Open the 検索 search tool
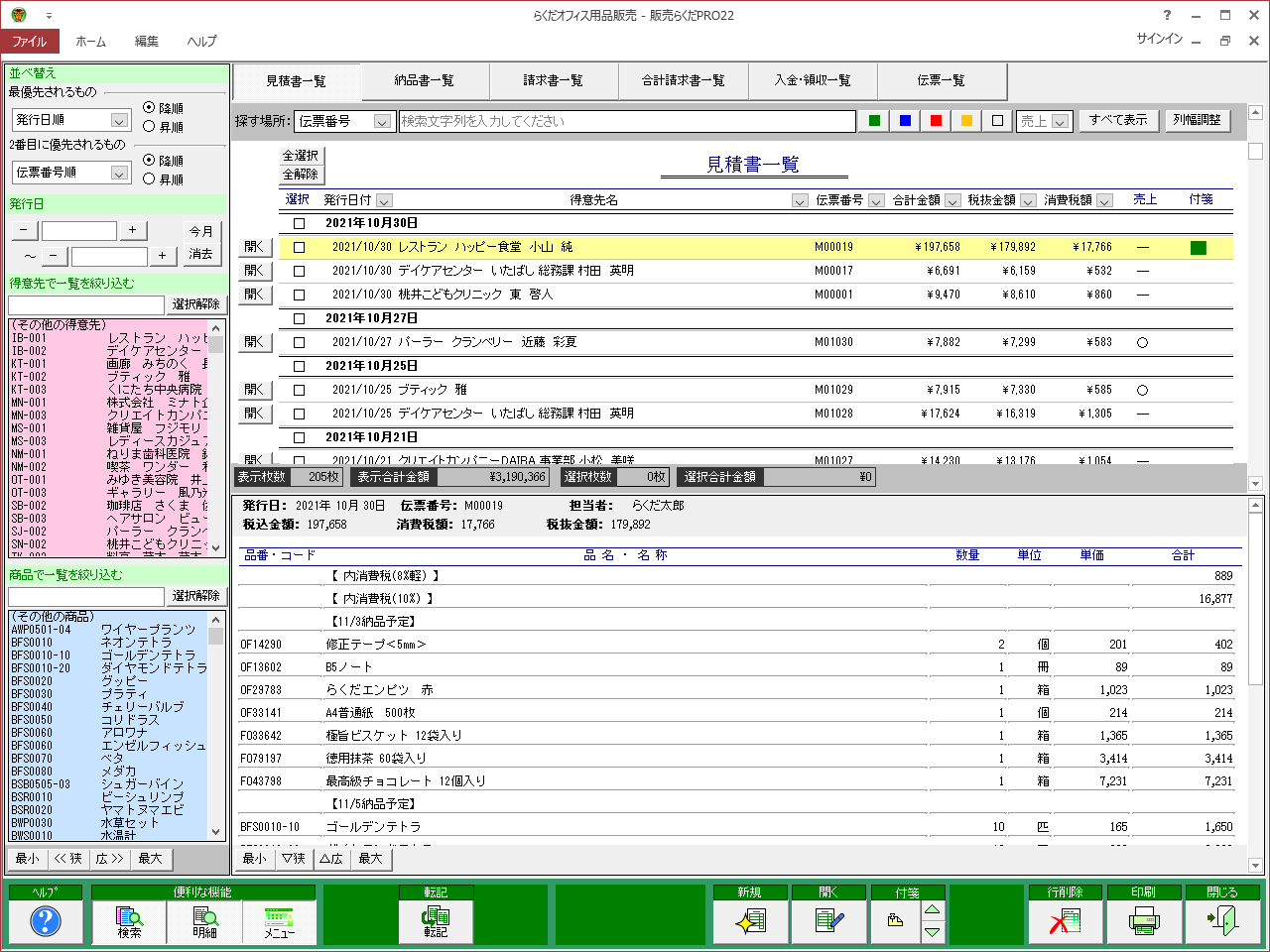 coord(129,921)
